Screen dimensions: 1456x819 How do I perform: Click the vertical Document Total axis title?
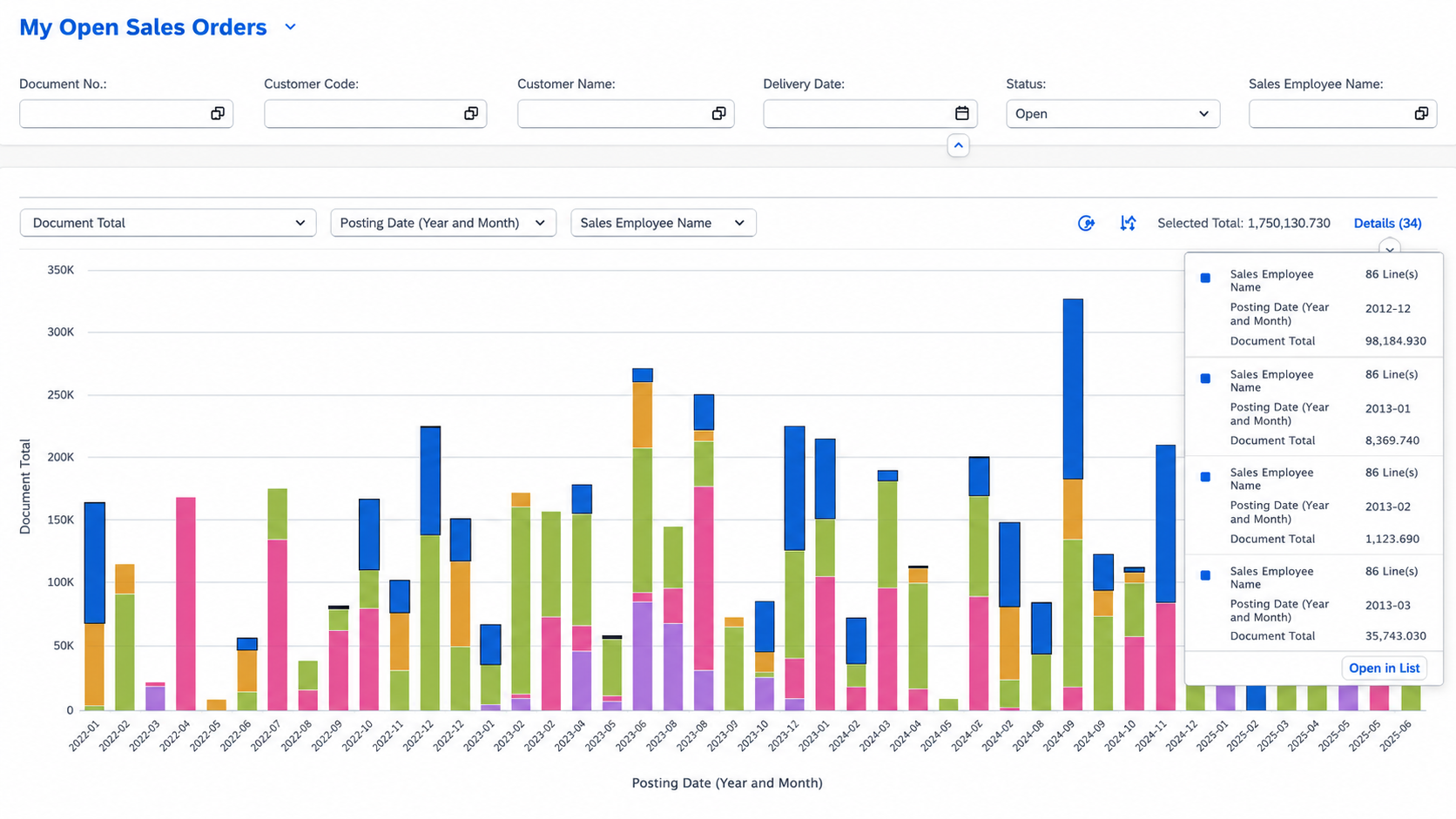pos(25,487)
